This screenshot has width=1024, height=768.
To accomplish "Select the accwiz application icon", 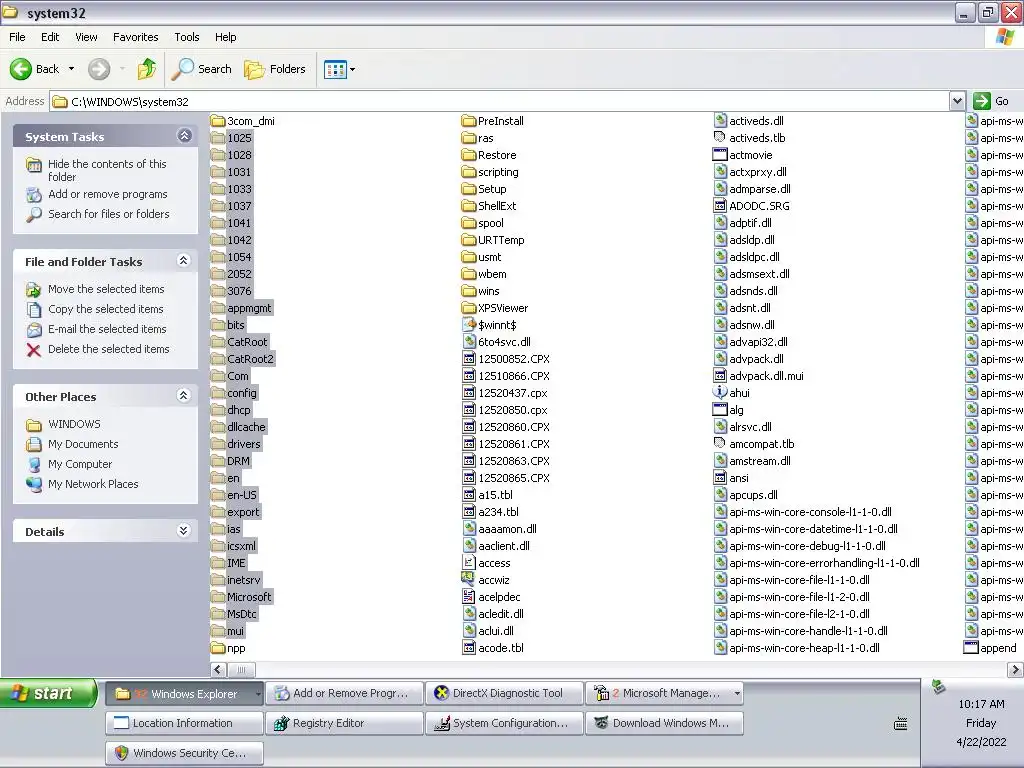I will [x=468, y=579].
